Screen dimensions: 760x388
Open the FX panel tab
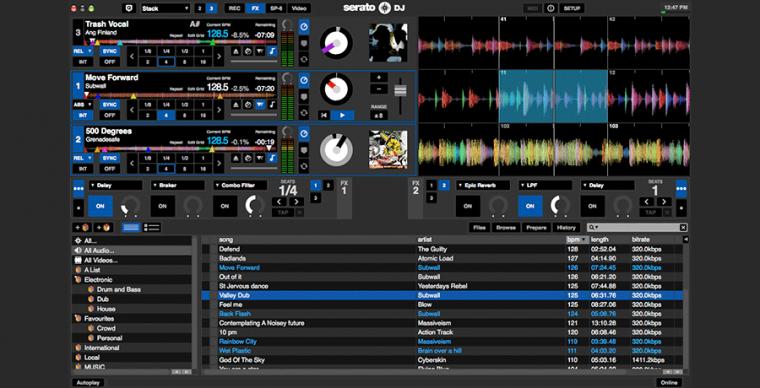point(255,8)
